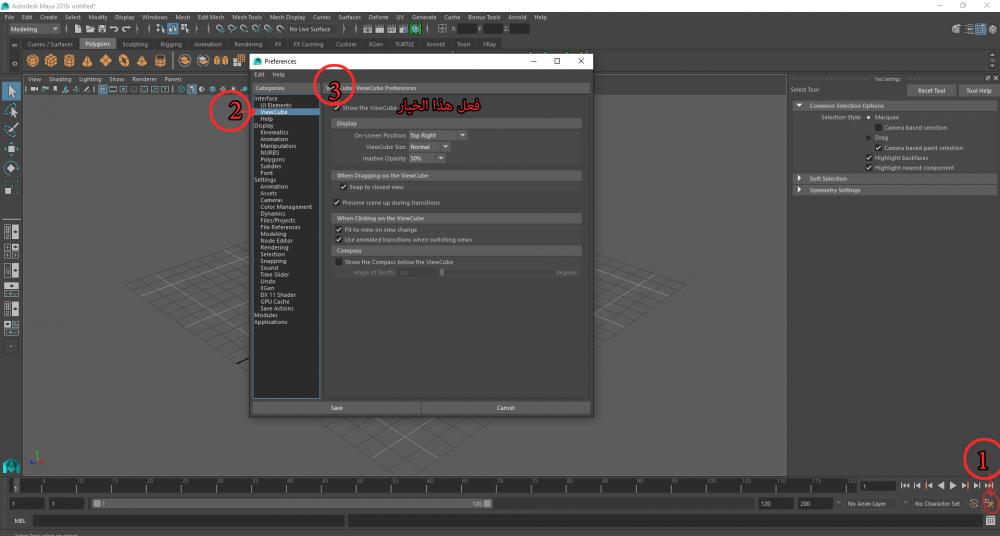Jump to start of playback range
The width and height of the screenshot is (1000, 536).
(905, 486)
